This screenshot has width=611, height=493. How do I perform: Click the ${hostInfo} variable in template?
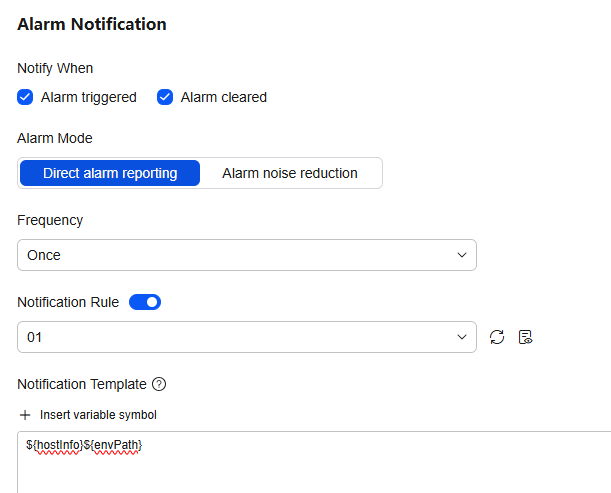pos(54,445)
